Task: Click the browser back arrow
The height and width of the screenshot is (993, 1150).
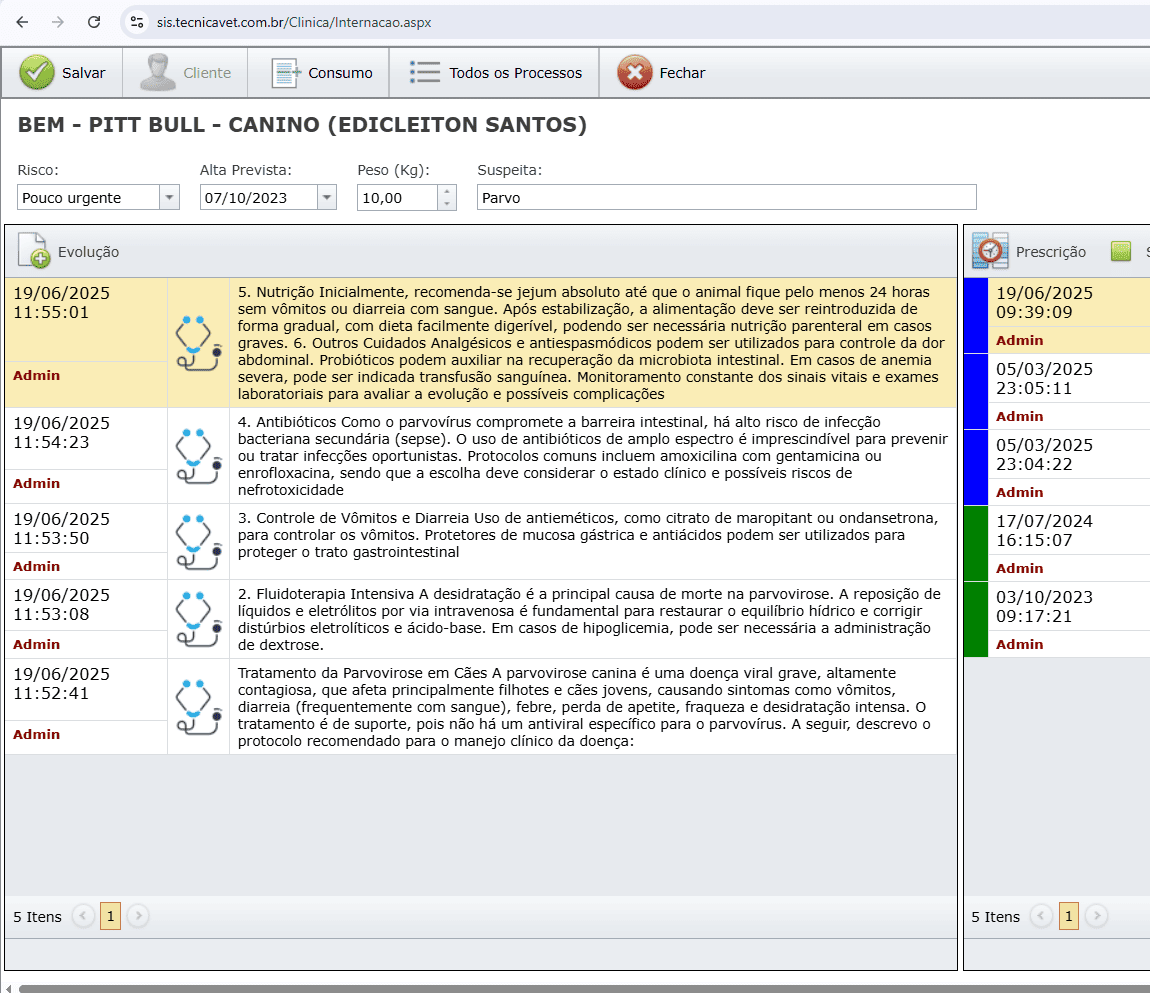Action: 22,22
